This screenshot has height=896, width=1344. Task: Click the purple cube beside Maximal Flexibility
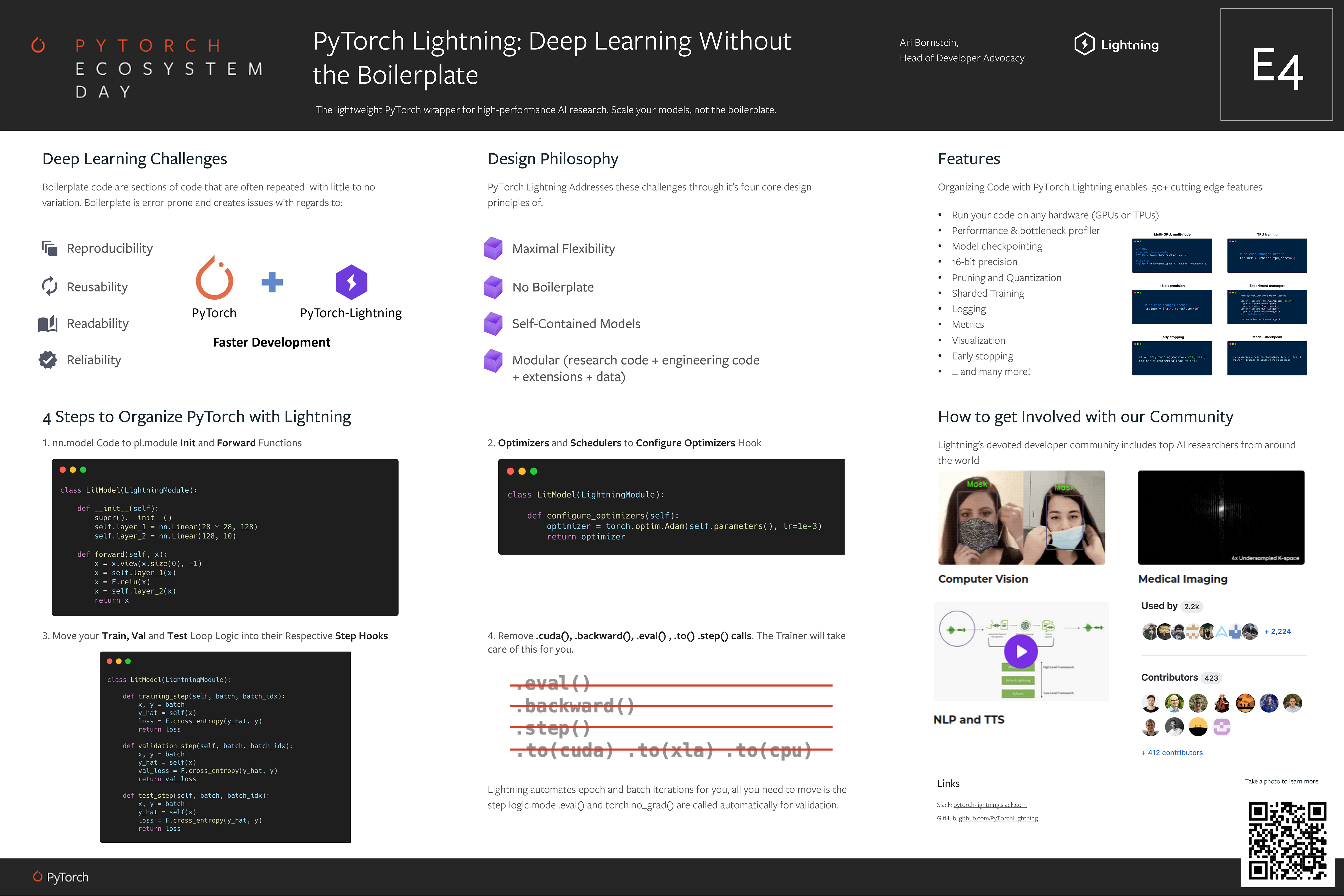pos(493,249)
